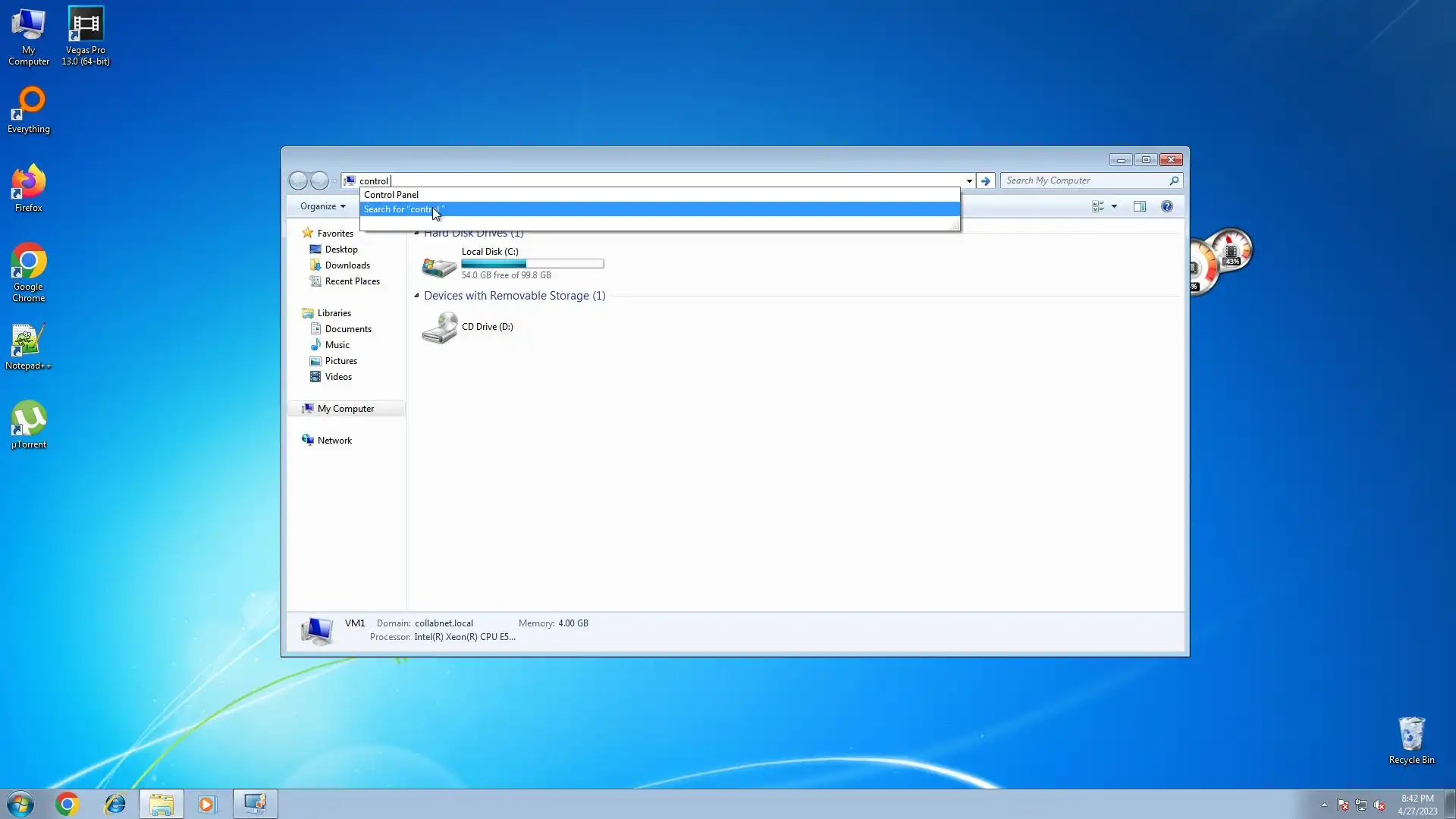Open Downloads in Favorites
This screenshot has width=1456, height=819.
point(347,265)
